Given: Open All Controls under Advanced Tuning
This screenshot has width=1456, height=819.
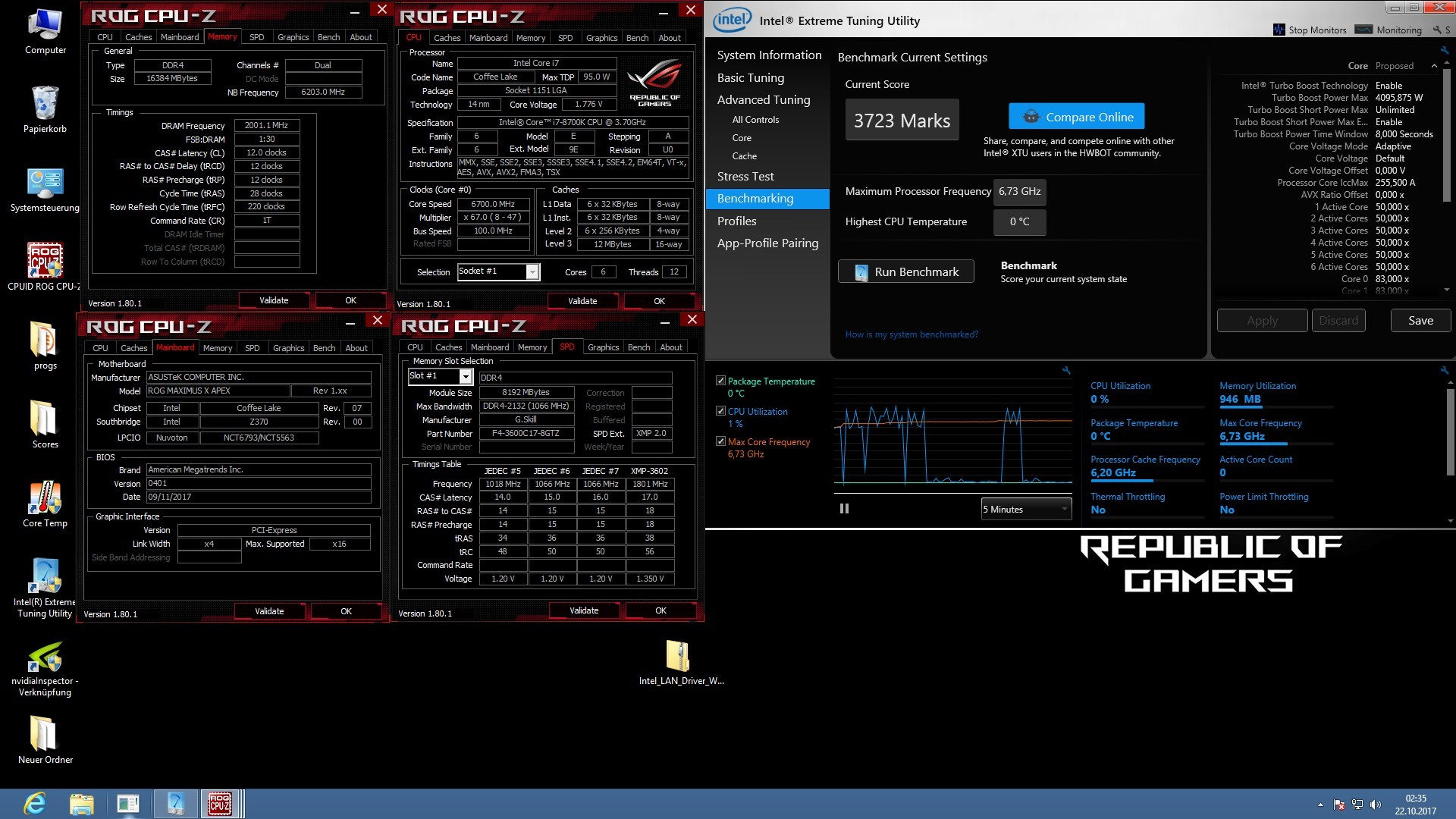Looking at the screenshot, I should click(x=755, y=120).
